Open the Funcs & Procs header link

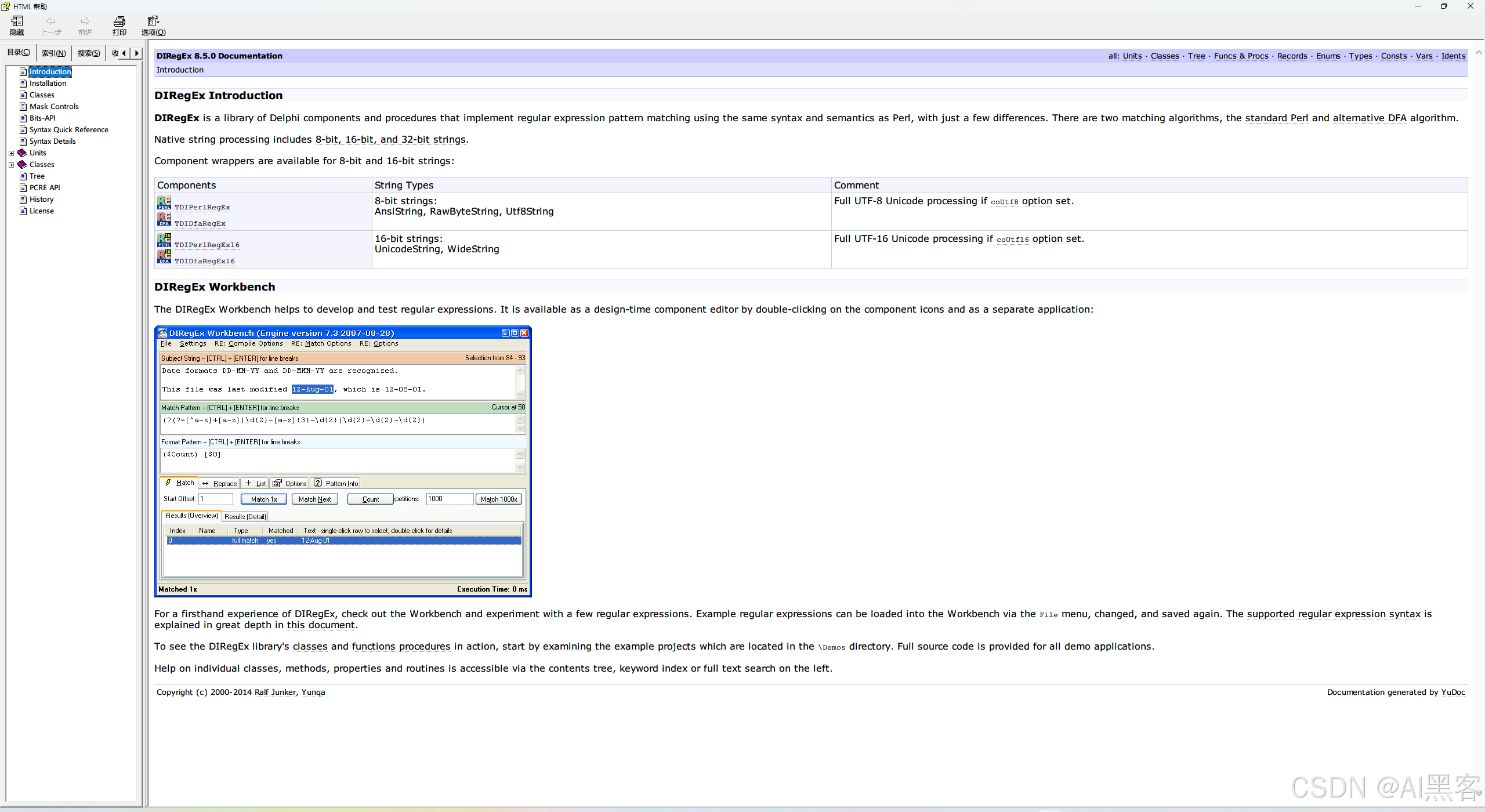[x=1241, y=56]
